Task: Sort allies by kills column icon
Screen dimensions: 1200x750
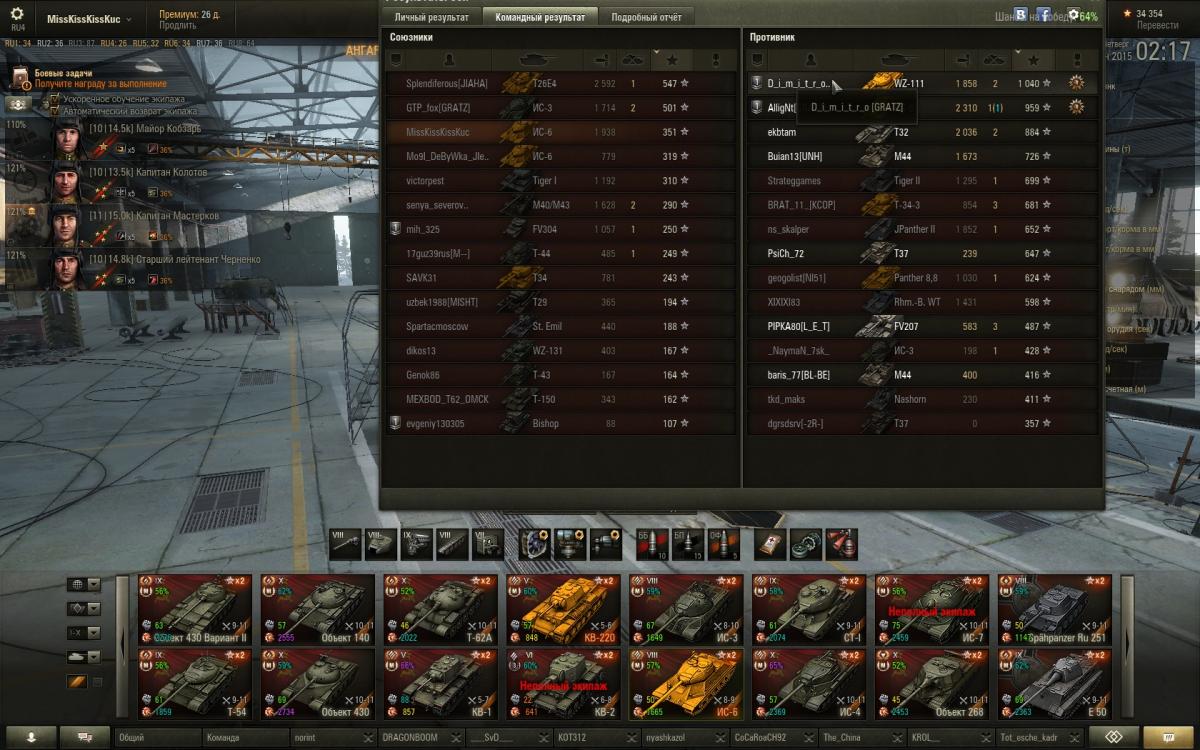Action: coord(633,60)
